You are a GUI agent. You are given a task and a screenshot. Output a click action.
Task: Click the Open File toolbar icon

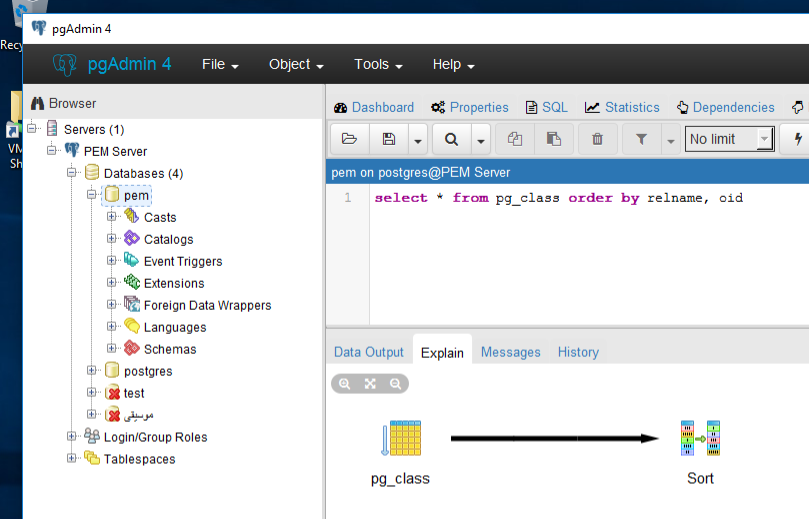click(349, 139)
